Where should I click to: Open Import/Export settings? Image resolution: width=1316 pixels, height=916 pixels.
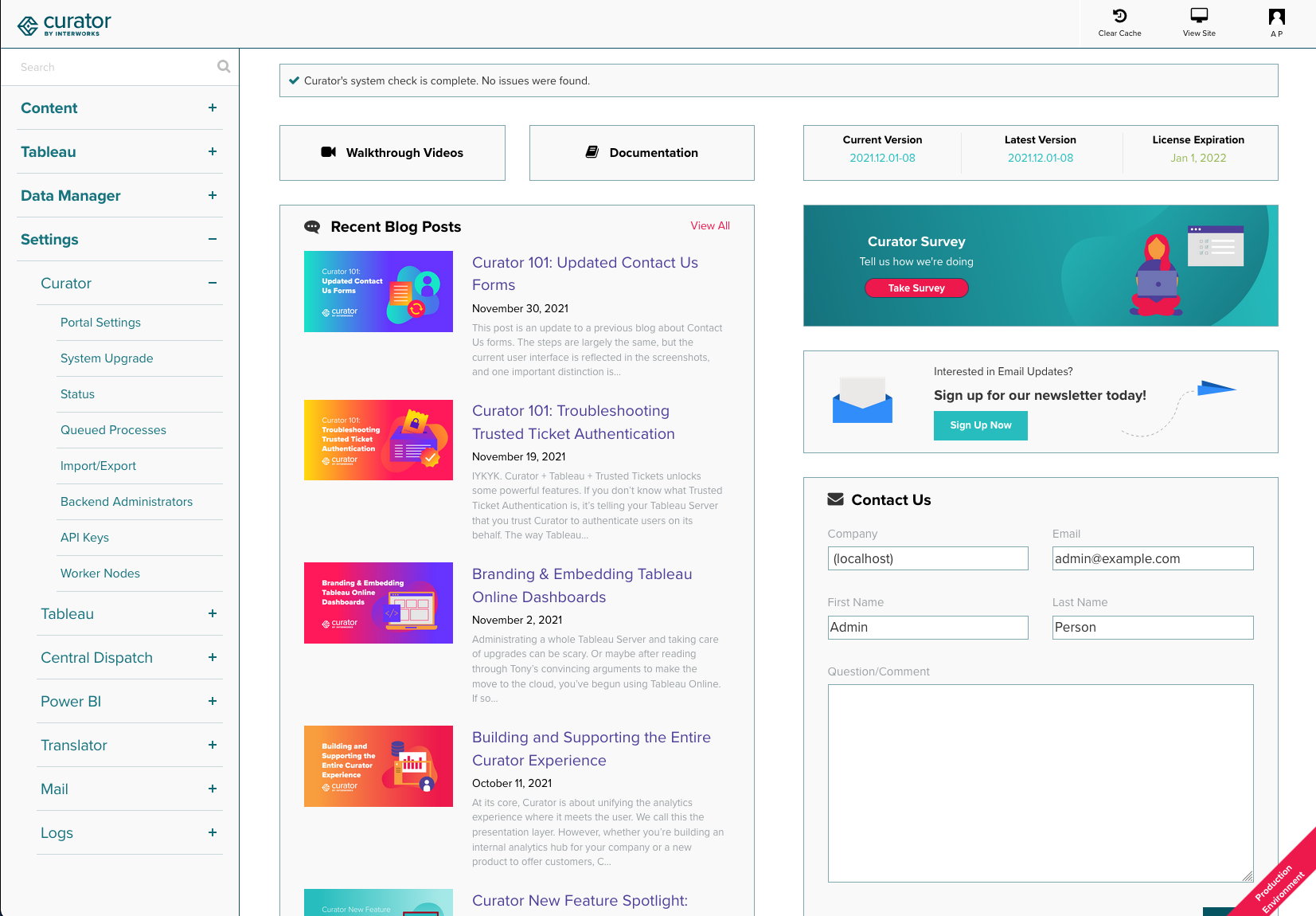pos(98,466)
